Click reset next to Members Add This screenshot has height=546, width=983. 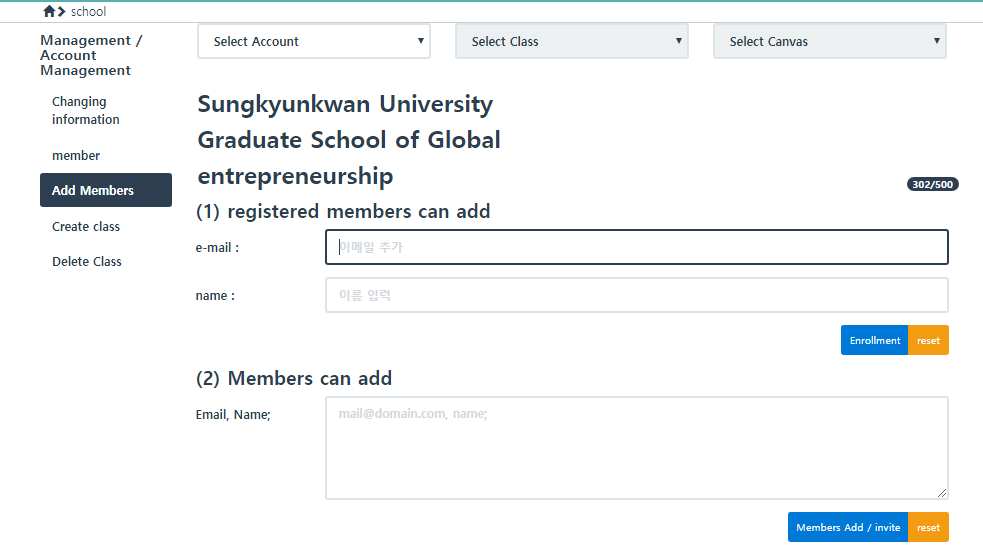928,527
